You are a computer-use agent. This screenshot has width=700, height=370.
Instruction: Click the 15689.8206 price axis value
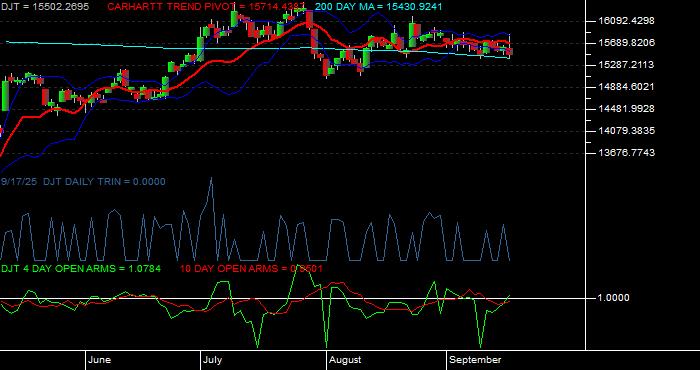tap(626, 42)
